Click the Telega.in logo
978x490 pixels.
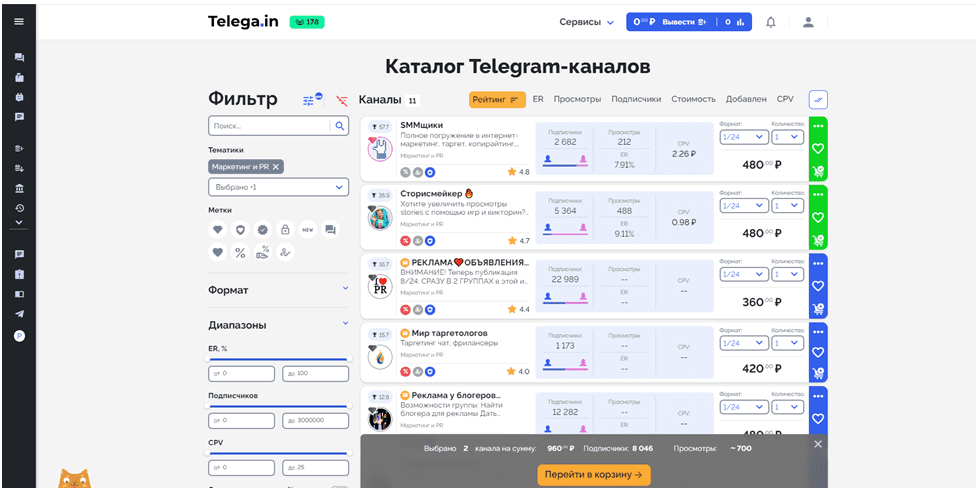(243, 22)
